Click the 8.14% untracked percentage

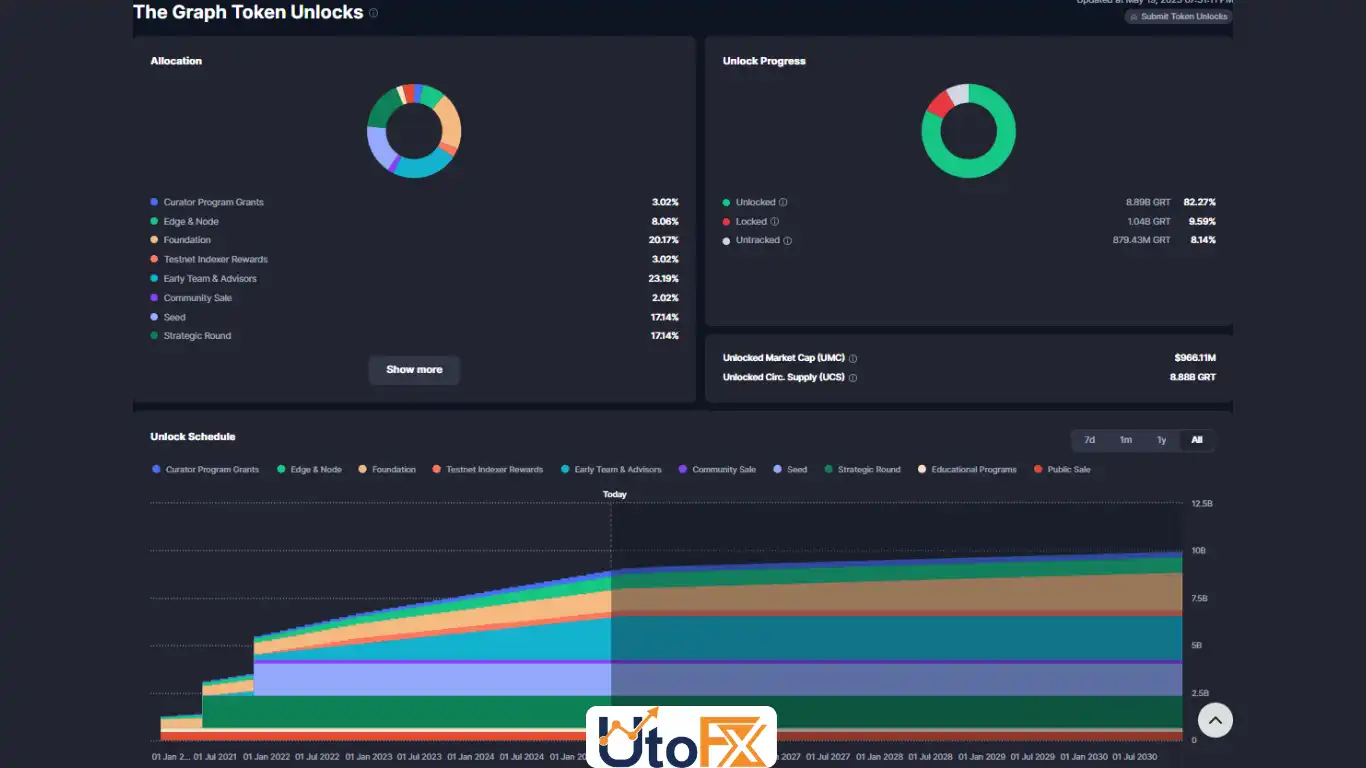point(1202,240)
